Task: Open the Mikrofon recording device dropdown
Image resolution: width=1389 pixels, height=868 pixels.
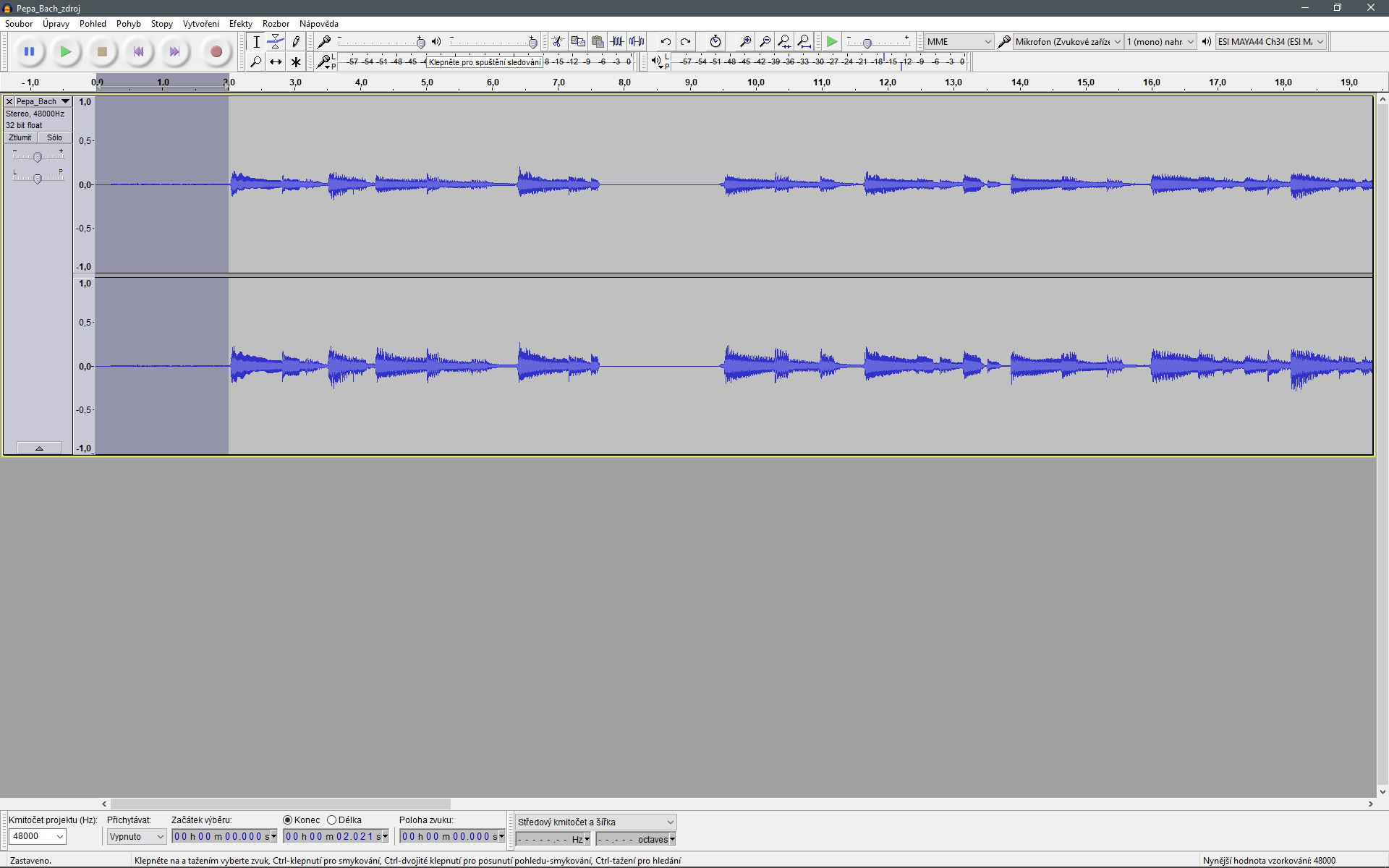Action: (x=1068, y=42)
